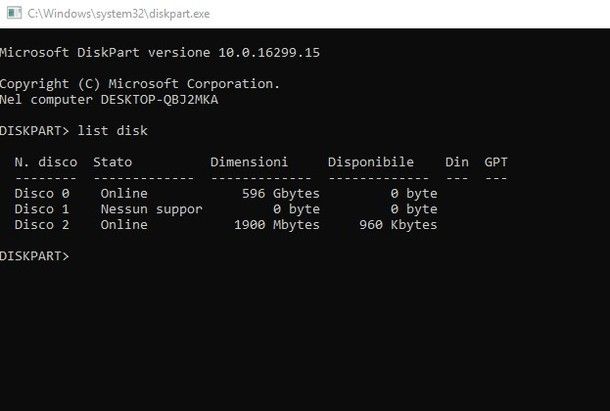Click the 'Dimensioni' column header
Image resolution: width=610 pixels, height=411 pixels.
249,162
